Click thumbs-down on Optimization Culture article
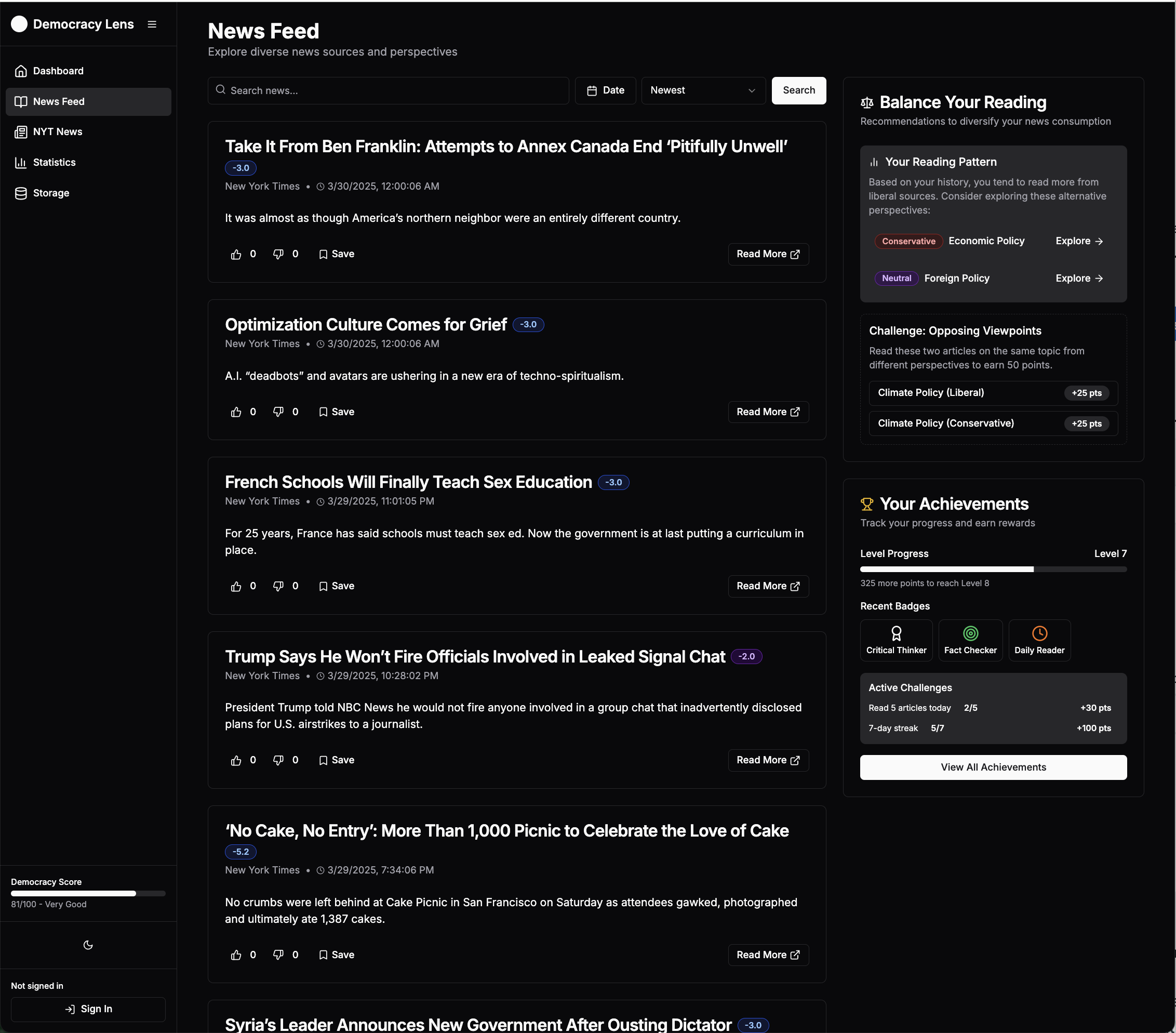The height and width of the screenshot is (1033, 1176). pyautogui.click(x=278, y=412)
